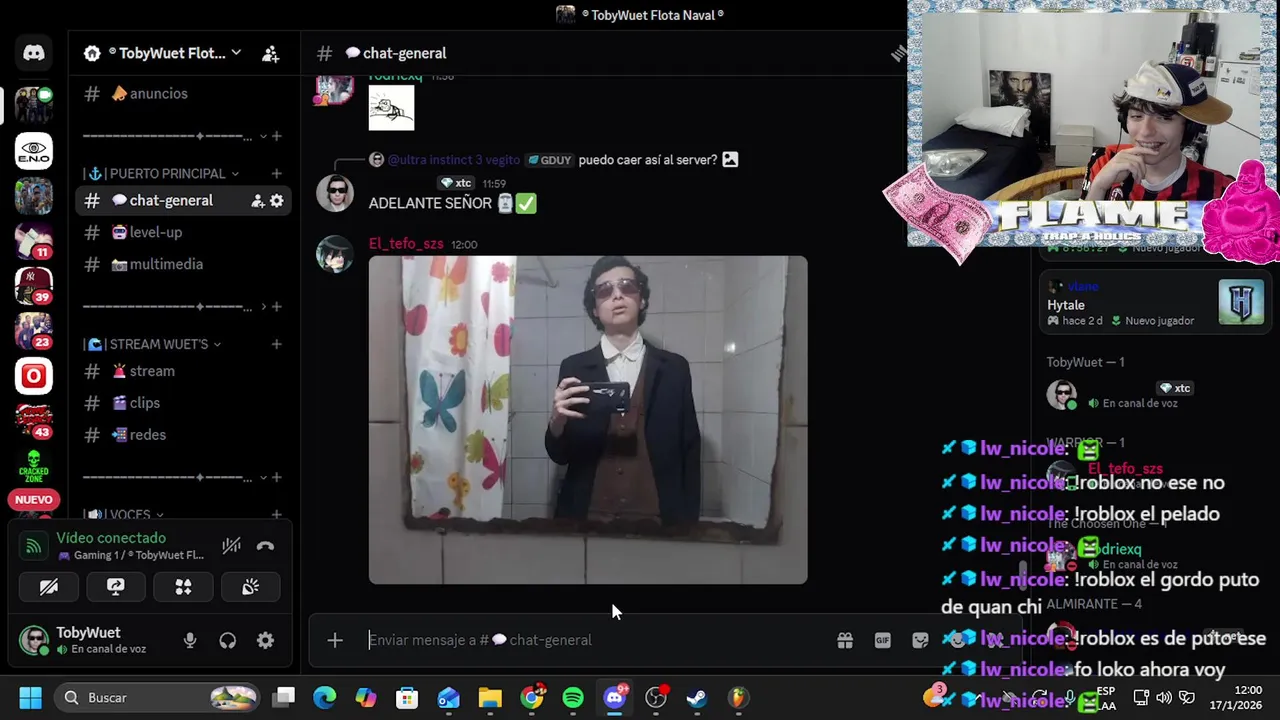The image size is (1280, 720).
Task: Open the activities launcher button
Action: tap(183, 587)
